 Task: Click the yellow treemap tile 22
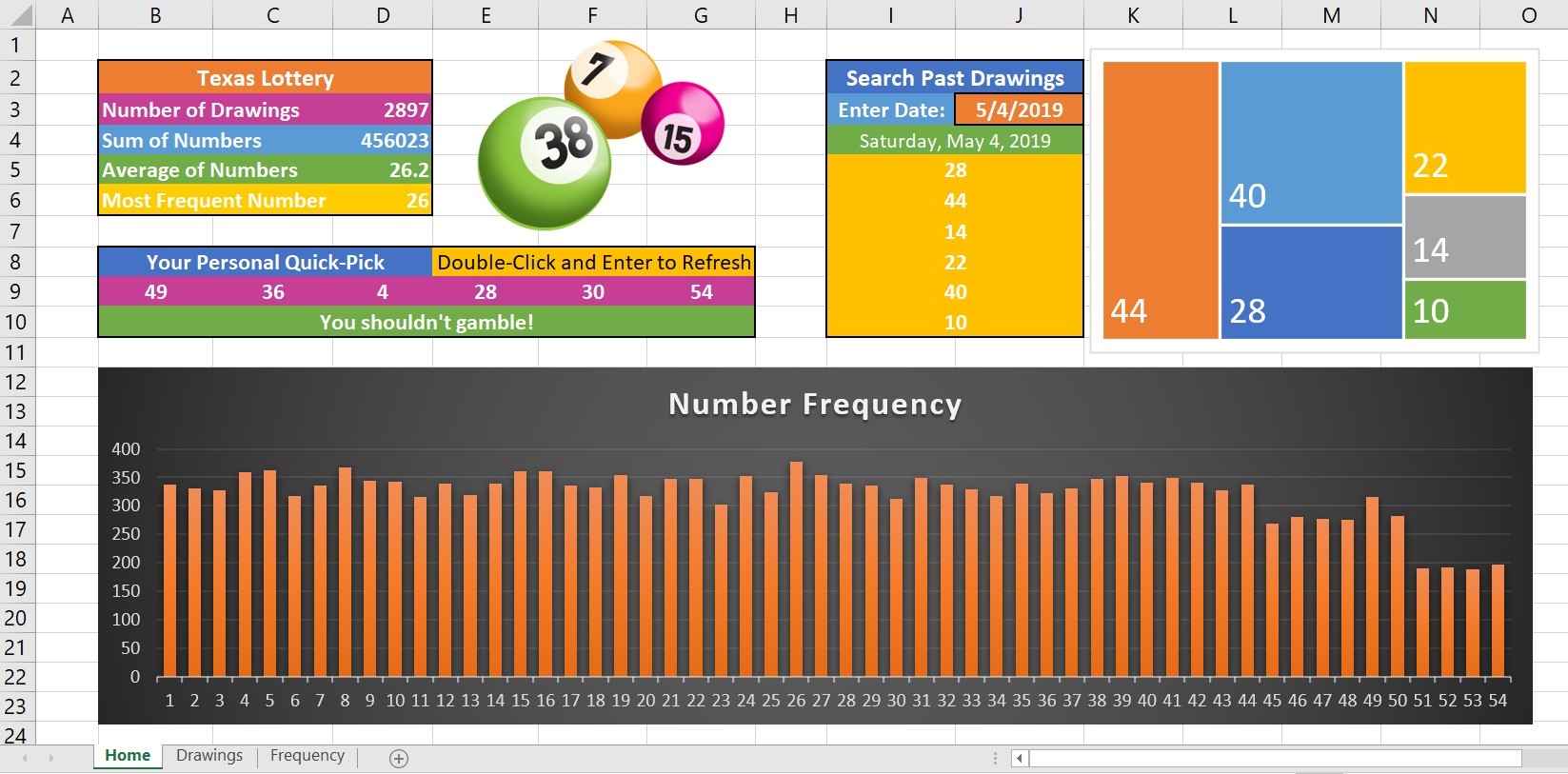pos(1465,128)
